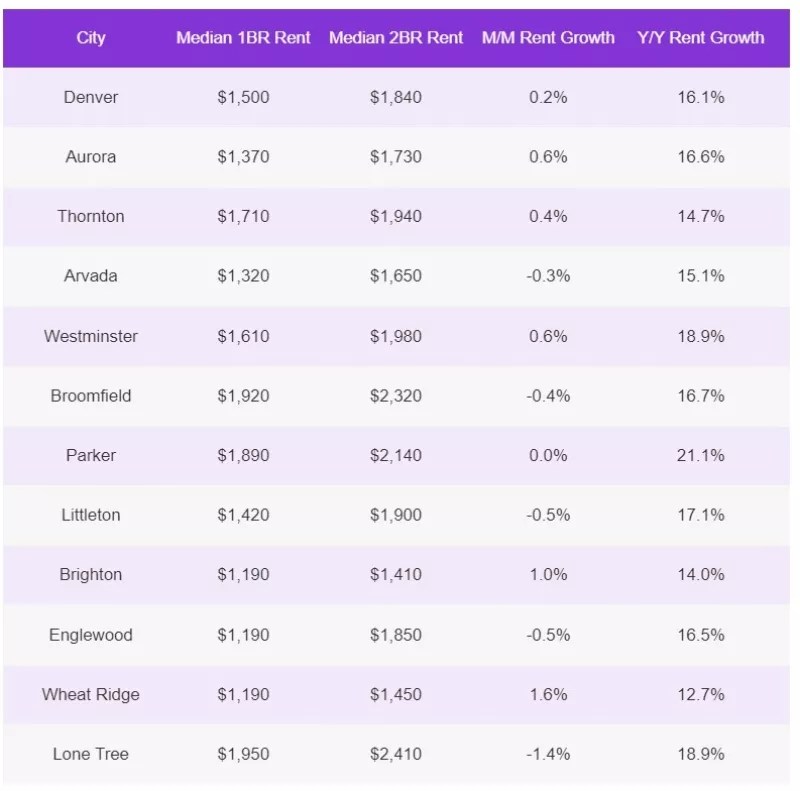Click the M/M Rent Growth header
This screenshot has width=800, height=791.
(548, 38)
